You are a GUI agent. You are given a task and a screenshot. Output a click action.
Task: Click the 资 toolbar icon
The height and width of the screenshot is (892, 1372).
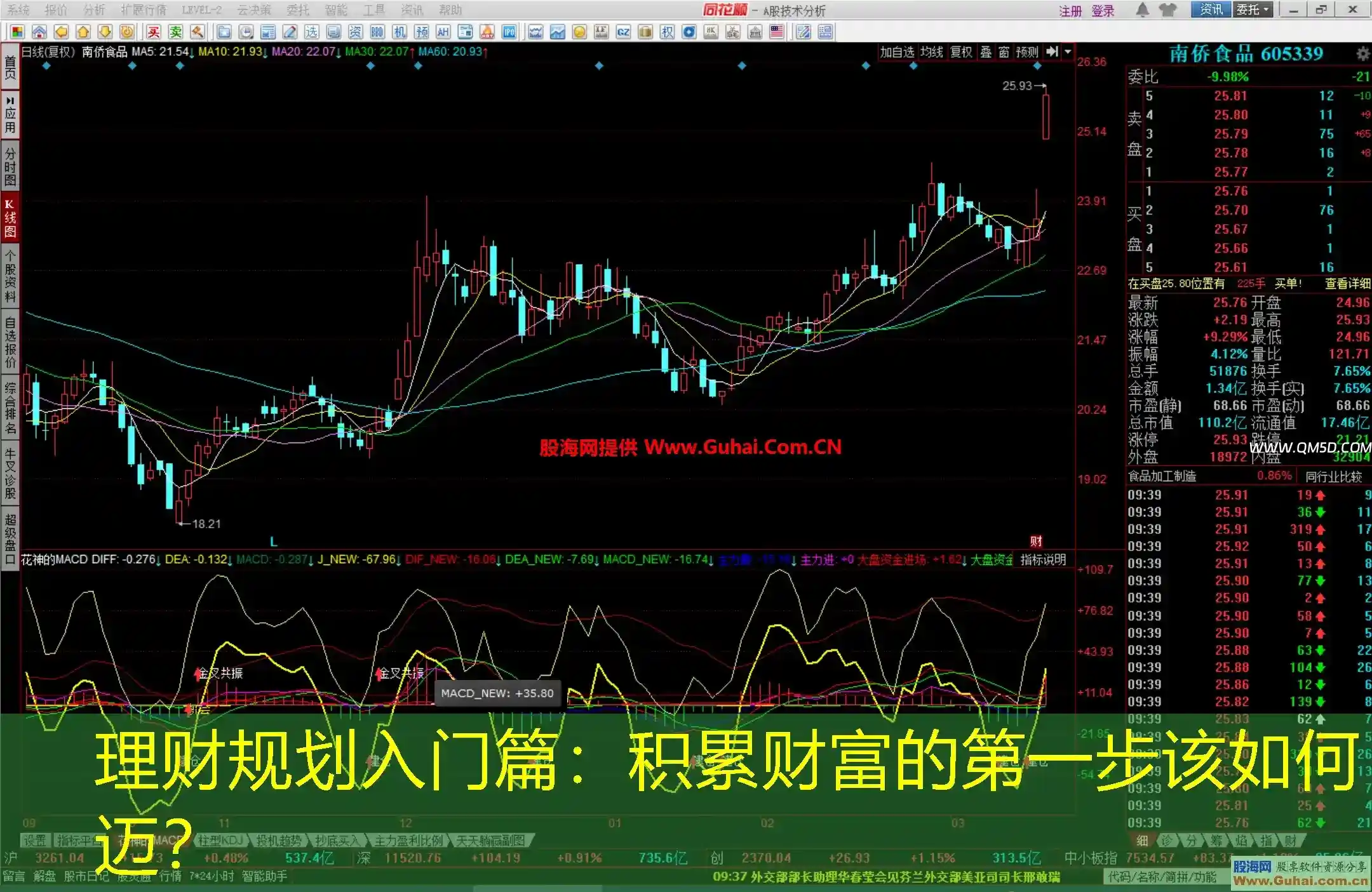(355, 32)
